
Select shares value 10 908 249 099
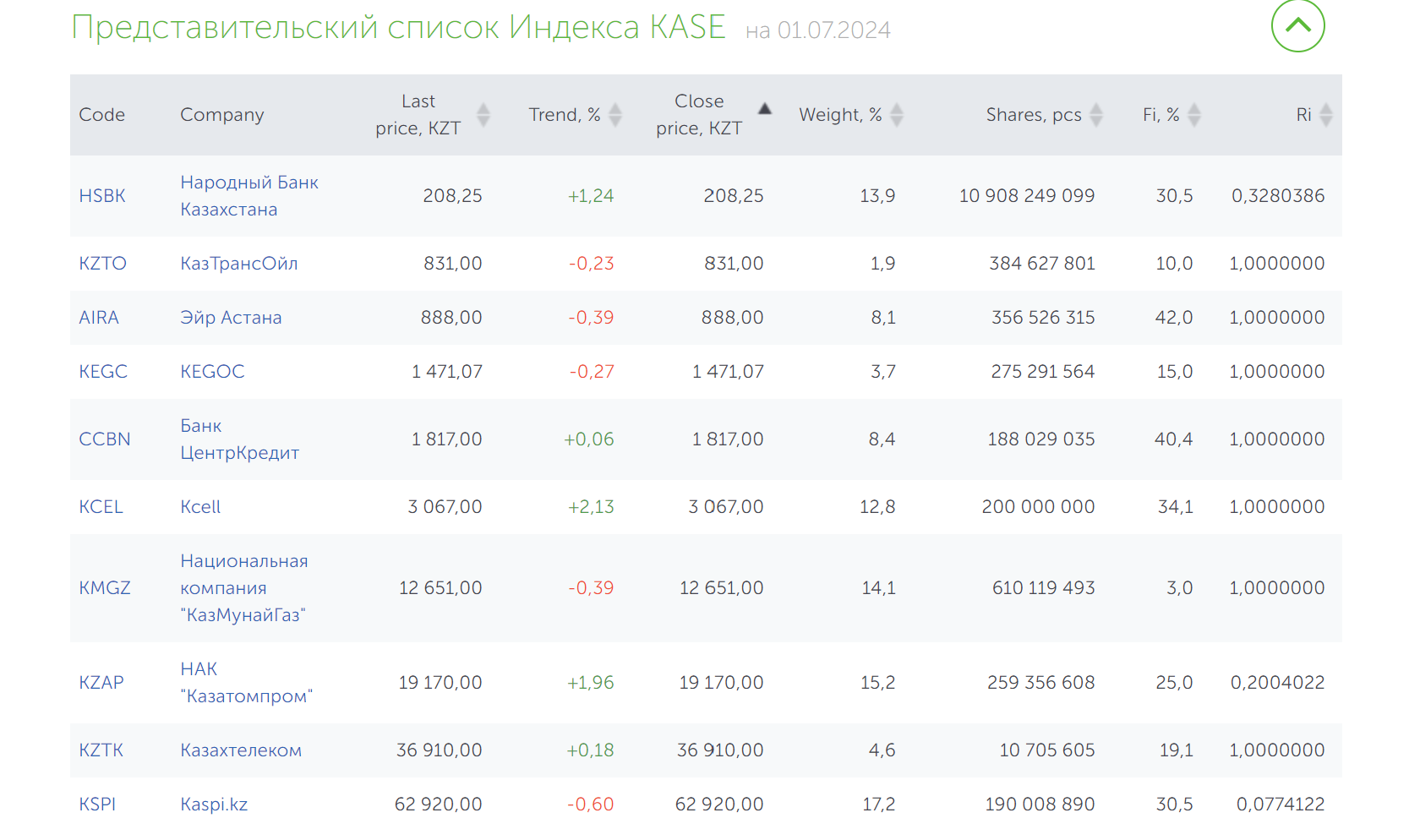pyautogui.click(x=1027, y=196)
